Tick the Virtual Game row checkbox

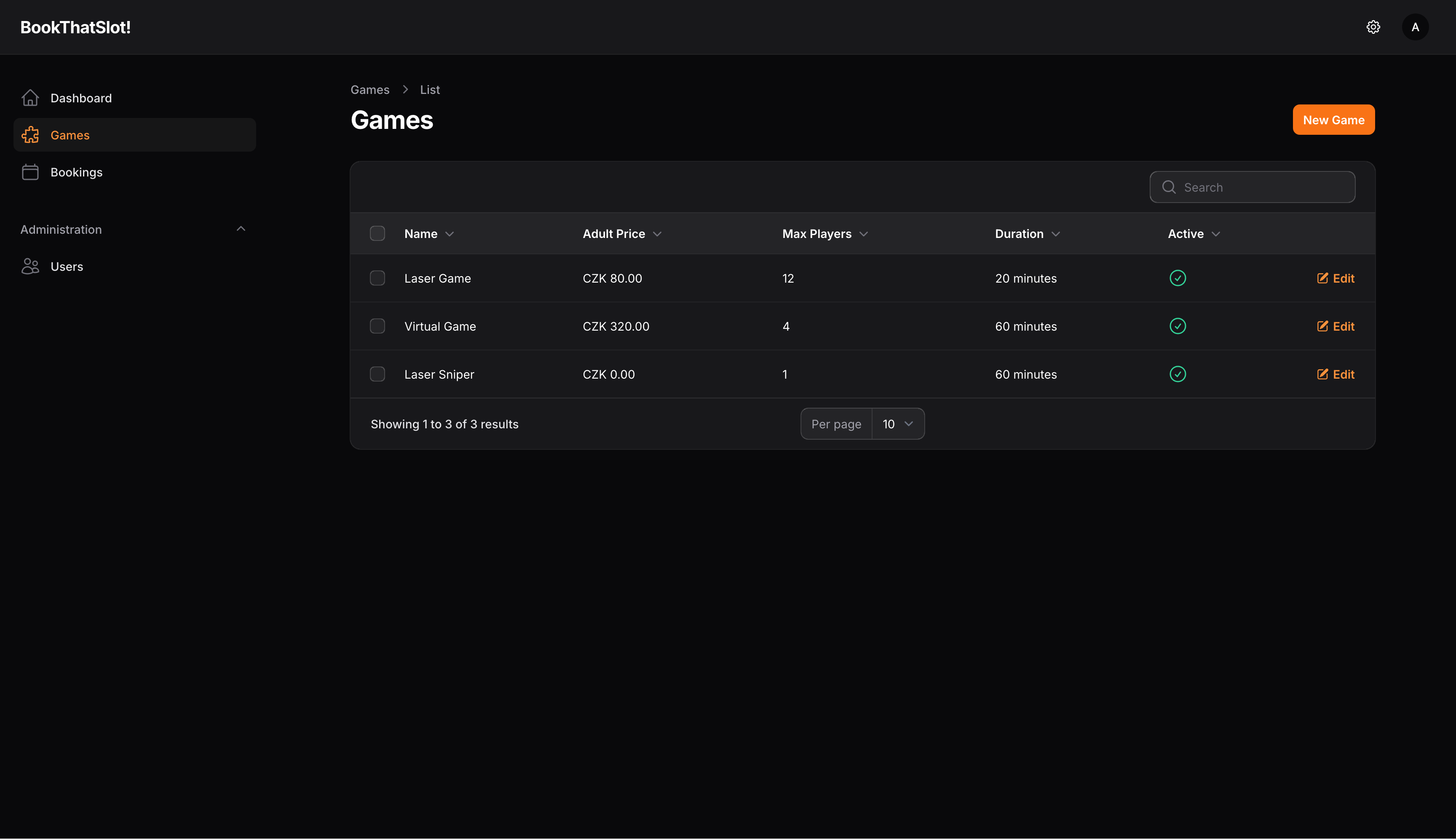point(377,326)
